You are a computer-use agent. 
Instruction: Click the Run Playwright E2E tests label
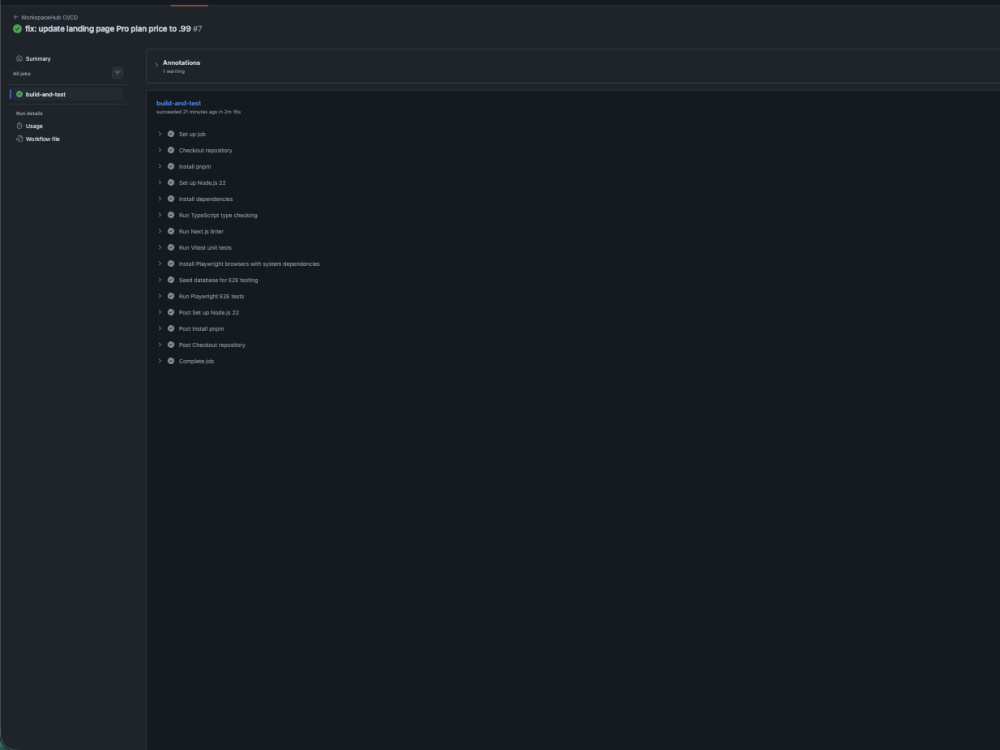[x=211, y=297]
